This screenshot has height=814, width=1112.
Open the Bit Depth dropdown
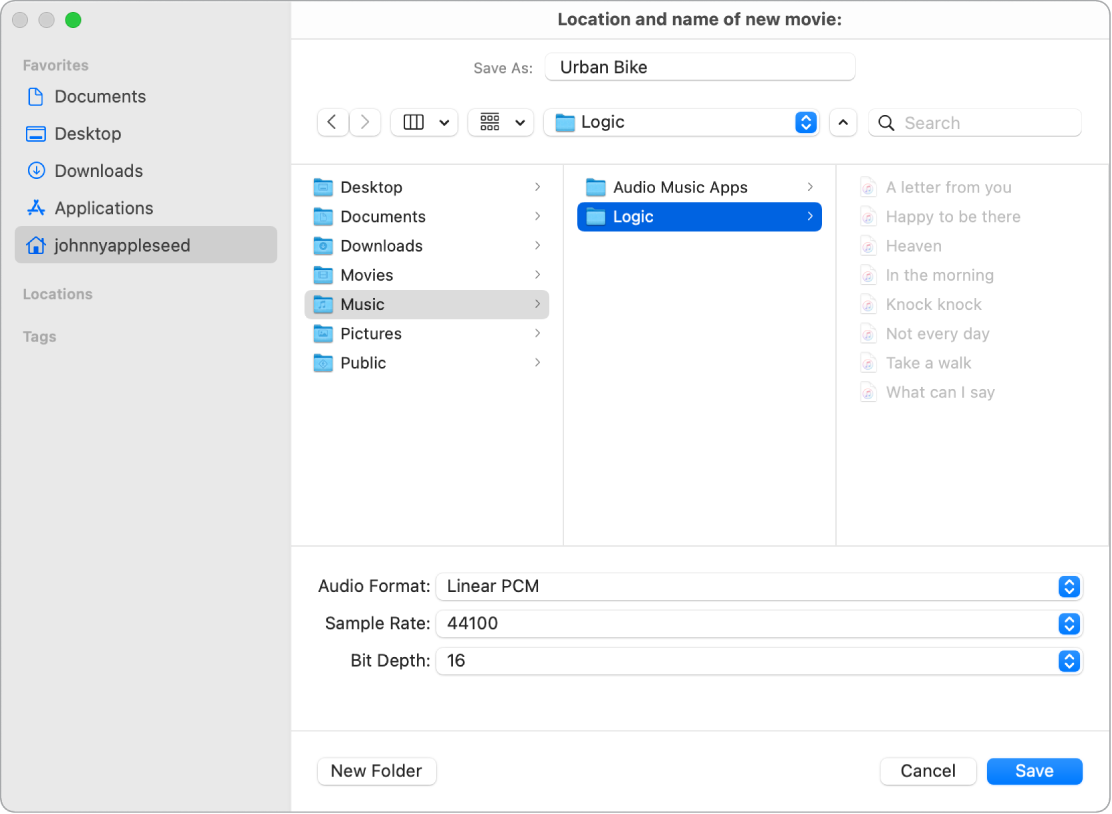tap(1068, 661)
